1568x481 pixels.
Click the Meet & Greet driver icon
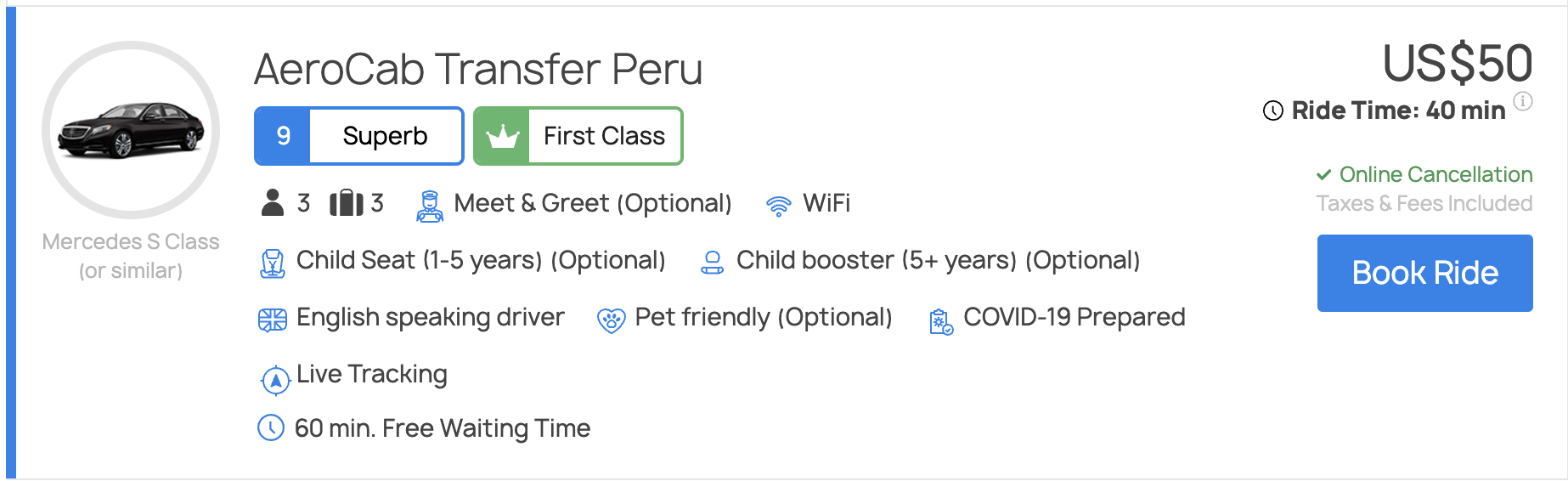430,206
